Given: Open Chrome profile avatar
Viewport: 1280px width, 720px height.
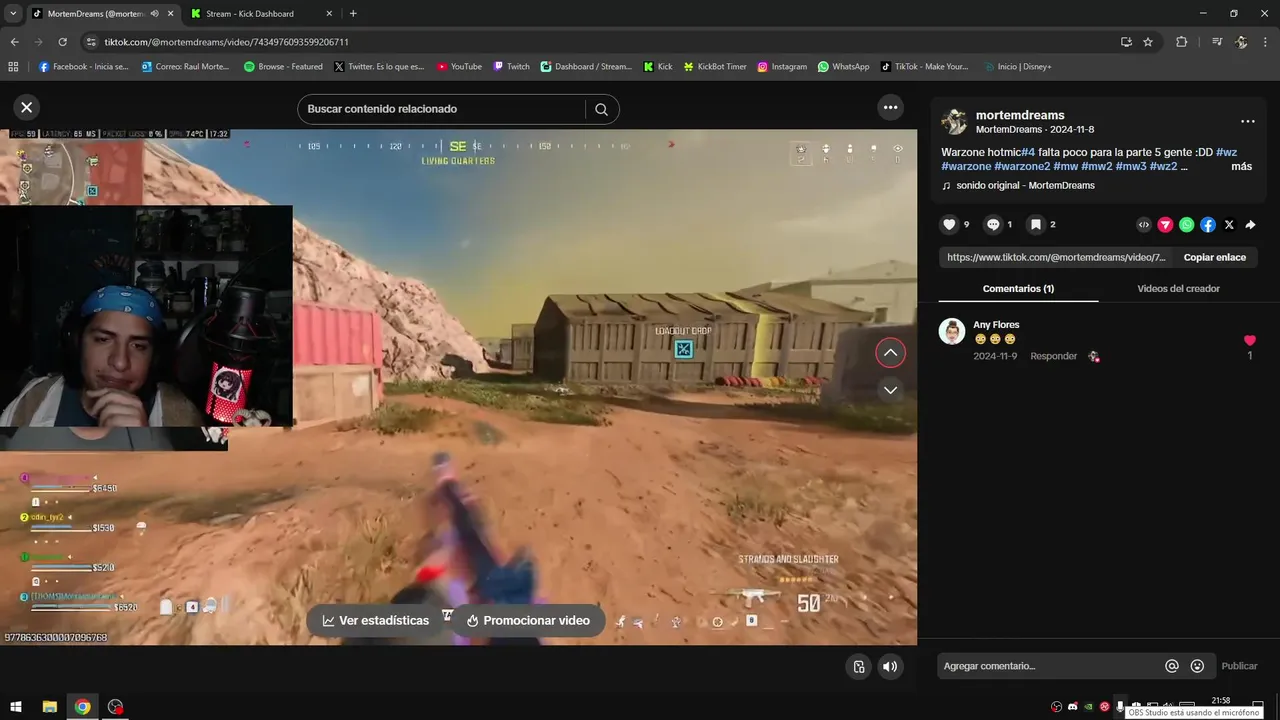Looking at the screenshot, I should (x=1241, y=42).
